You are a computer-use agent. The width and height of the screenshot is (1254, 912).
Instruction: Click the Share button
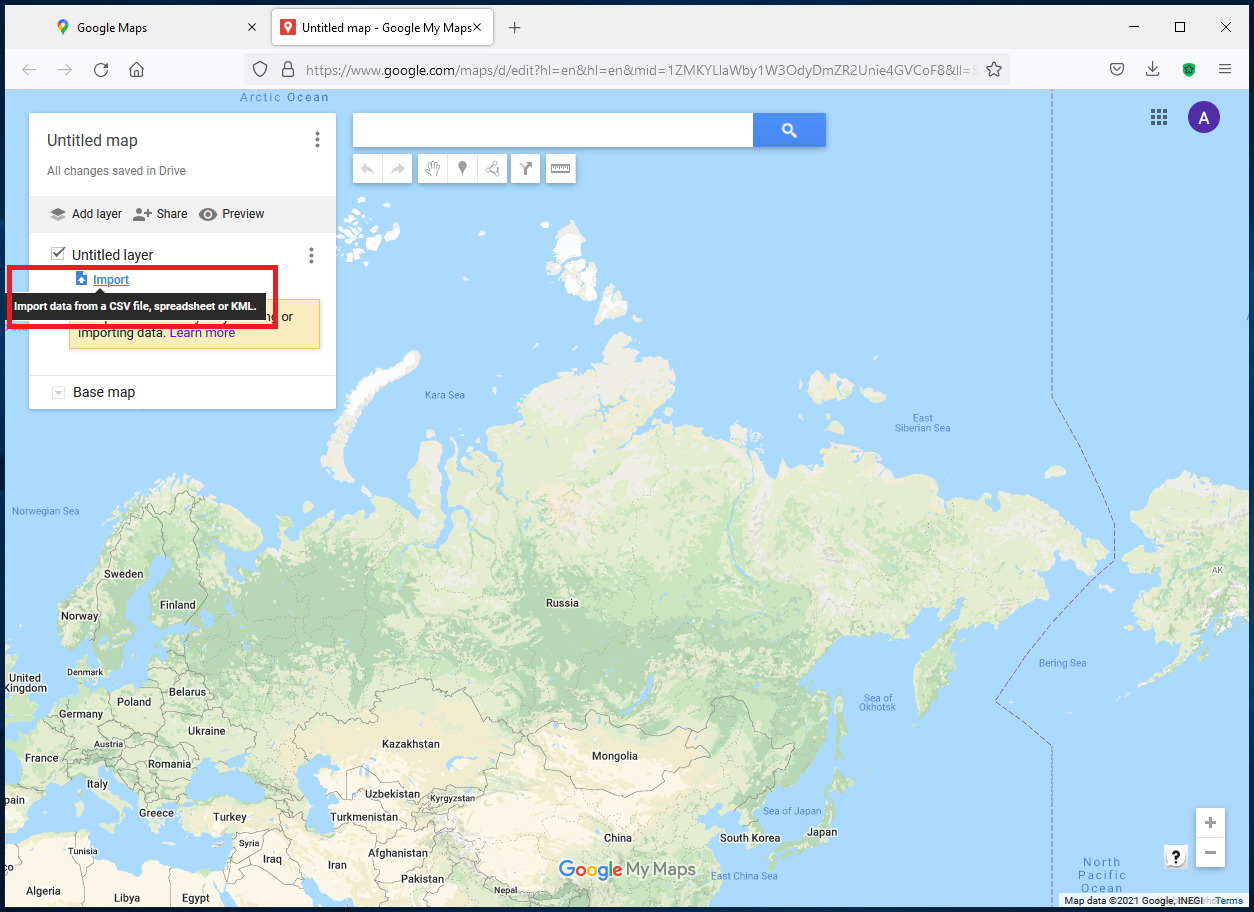pyautogui.click(x=161, y=214)
